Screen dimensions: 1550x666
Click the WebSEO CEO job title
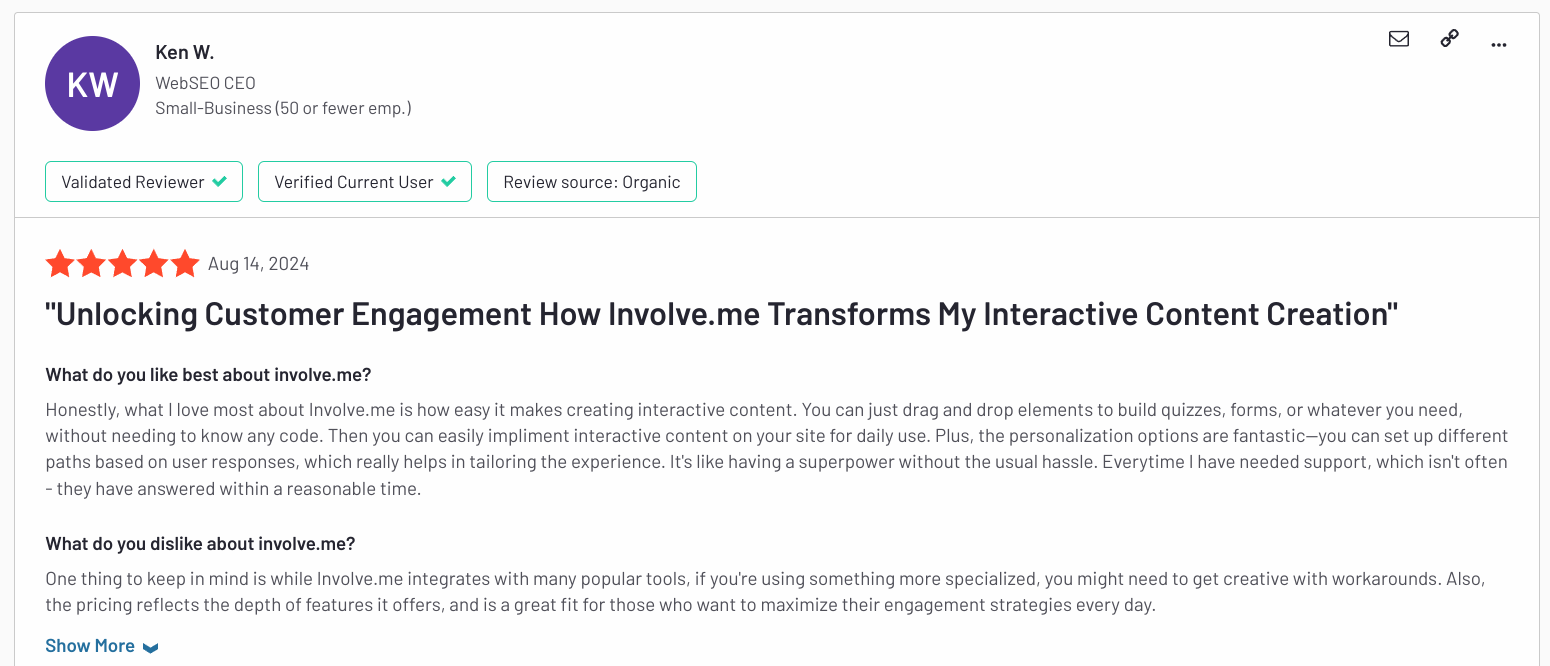click(205, 82)
